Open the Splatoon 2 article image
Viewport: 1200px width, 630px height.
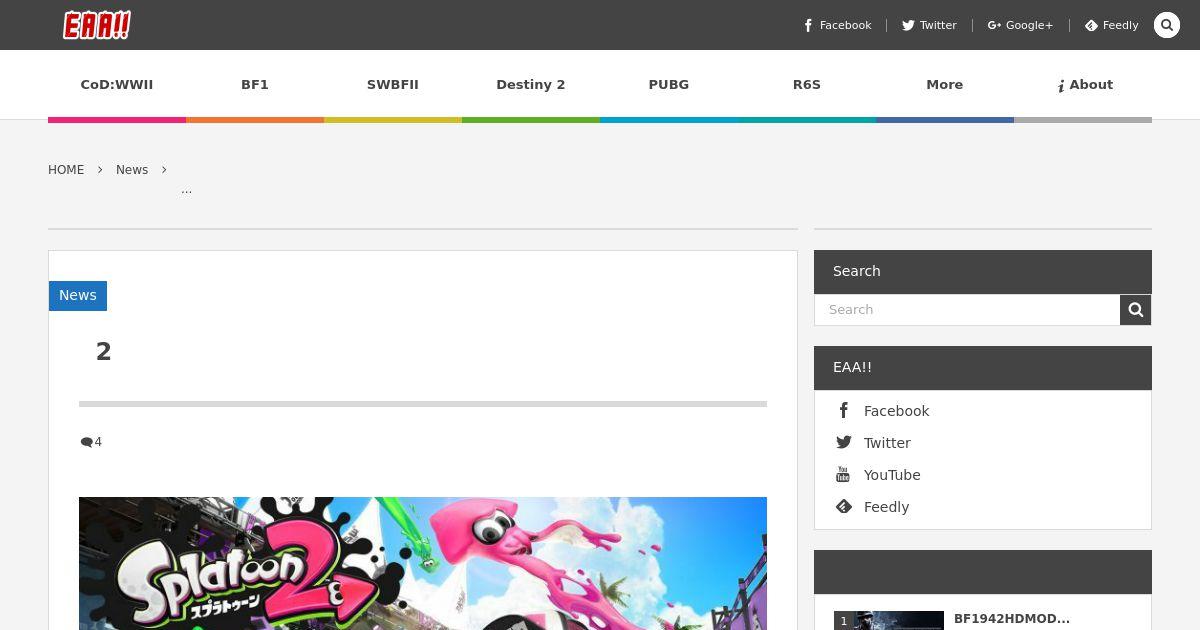click(423, 563)
